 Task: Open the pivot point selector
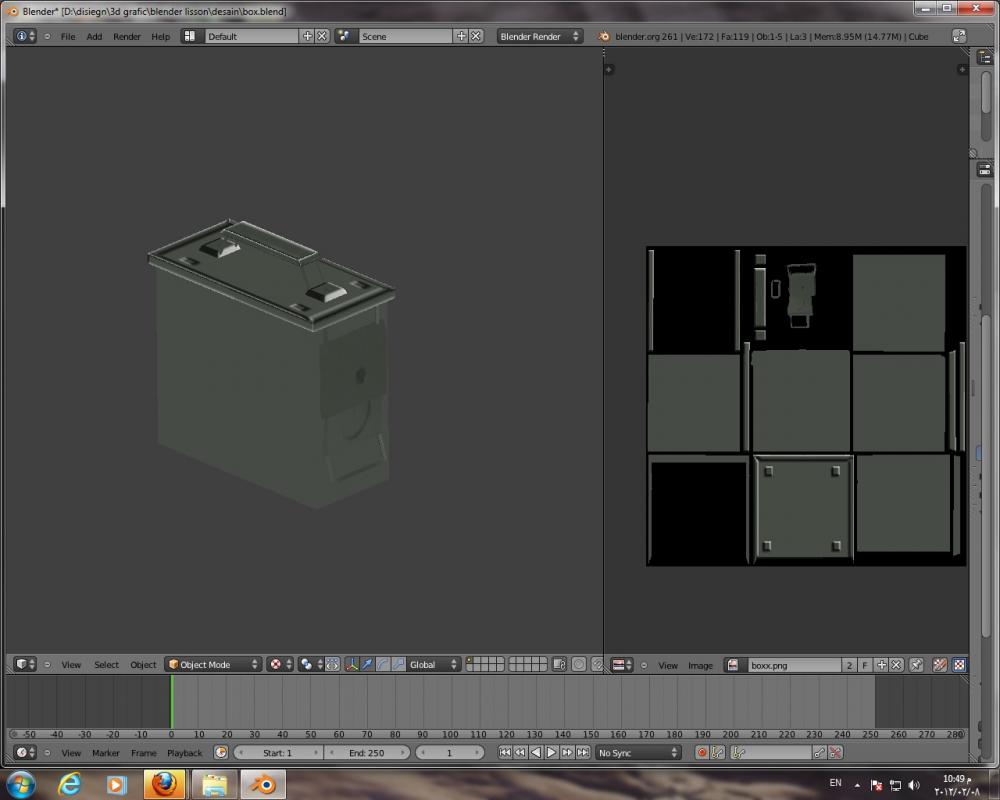click(x=311, y=664)
